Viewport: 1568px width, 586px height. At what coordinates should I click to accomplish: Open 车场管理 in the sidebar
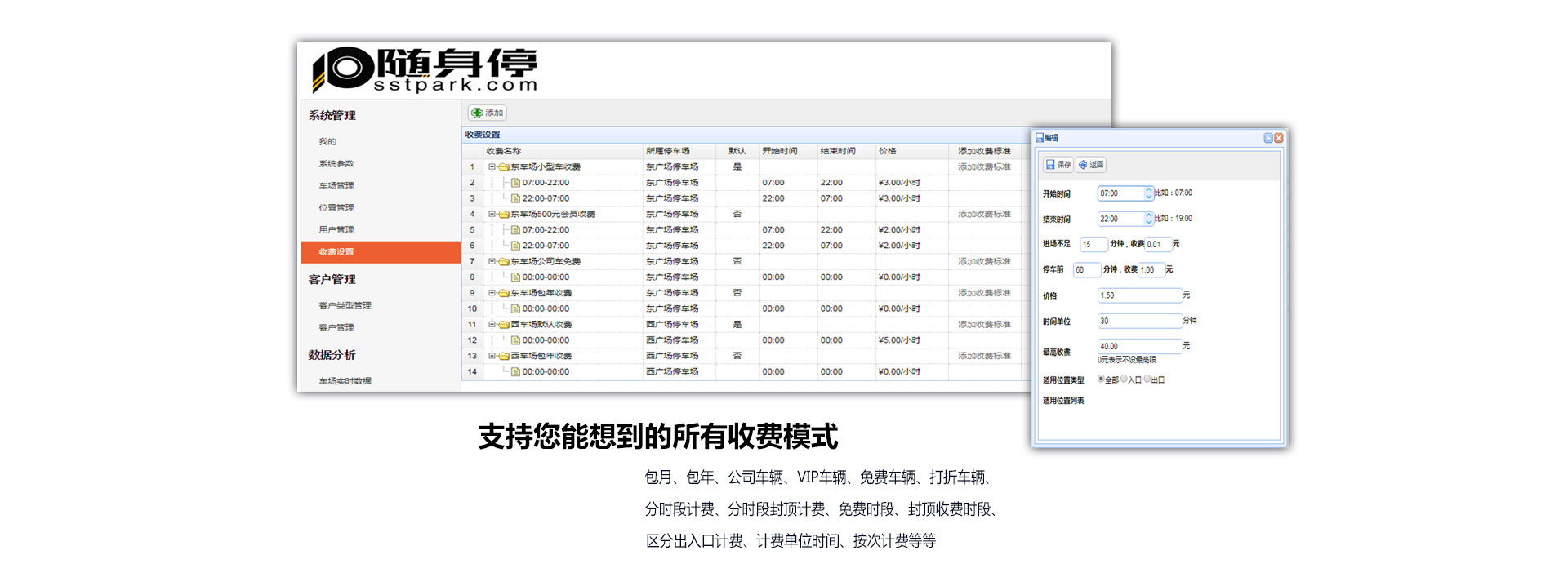[x=336, y=186]
